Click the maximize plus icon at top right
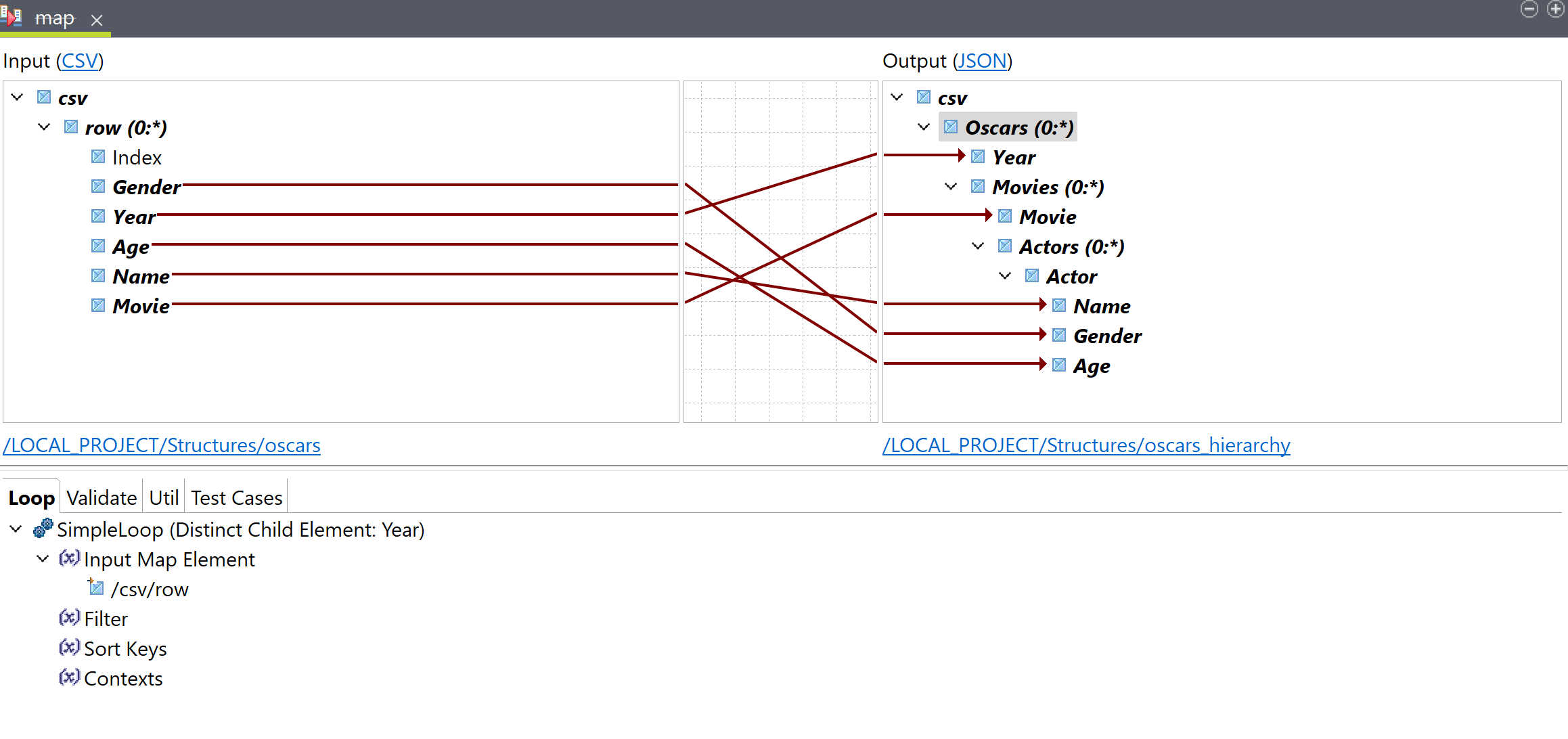This screenshot has width=1568, height=739. pos(1555,9)
